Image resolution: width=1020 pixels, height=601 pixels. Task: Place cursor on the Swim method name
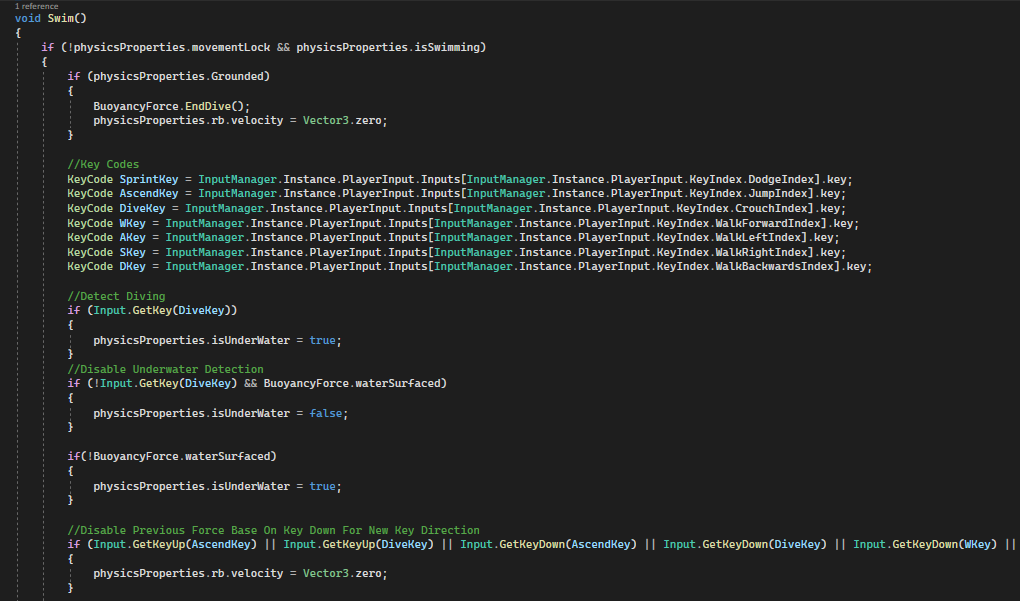click(x=60, y=18)
